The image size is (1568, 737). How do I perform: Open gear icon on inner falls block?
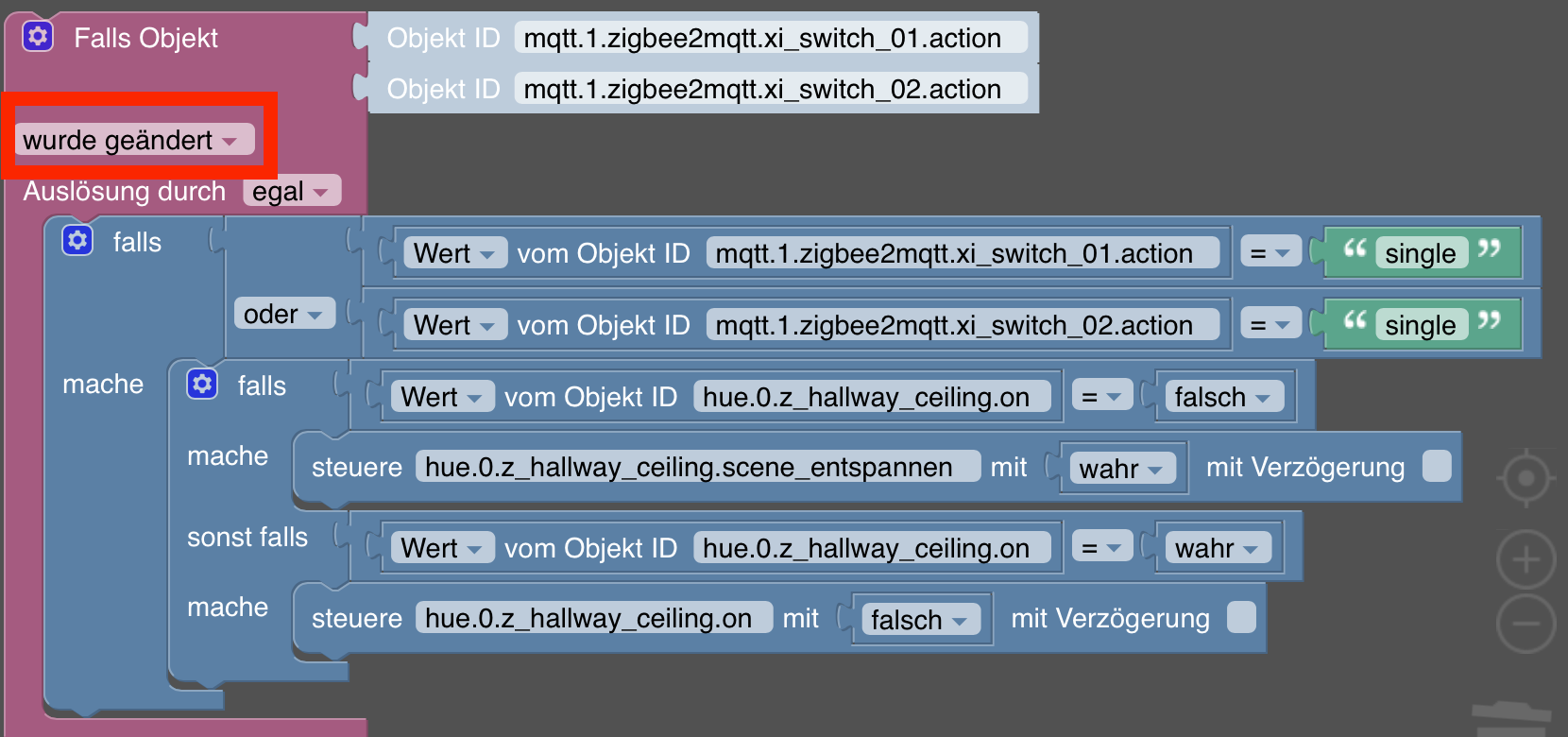pyautogui.click(x=202, y=384)
